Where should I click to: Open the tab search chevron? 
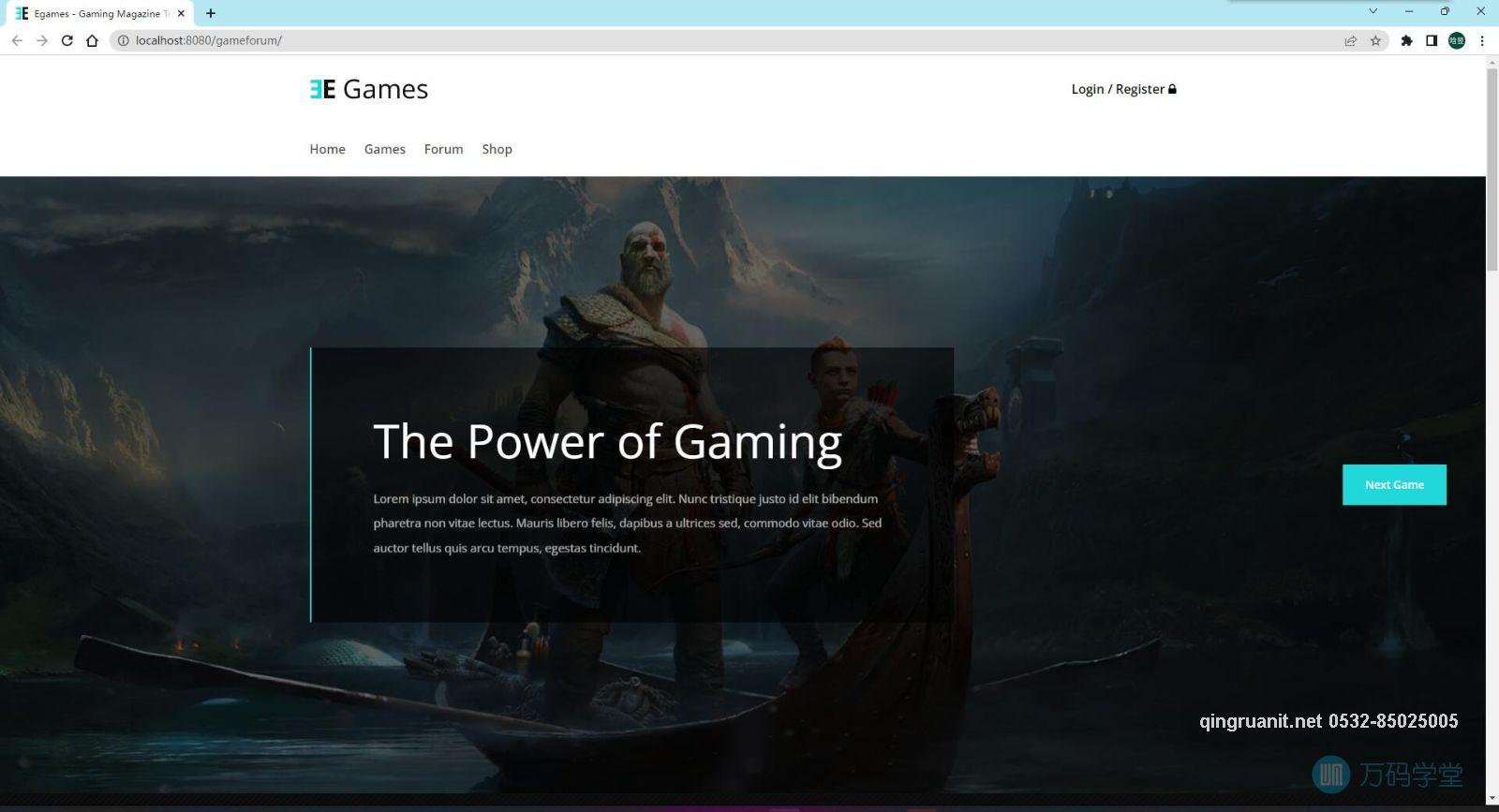(x=1373, y=11)
